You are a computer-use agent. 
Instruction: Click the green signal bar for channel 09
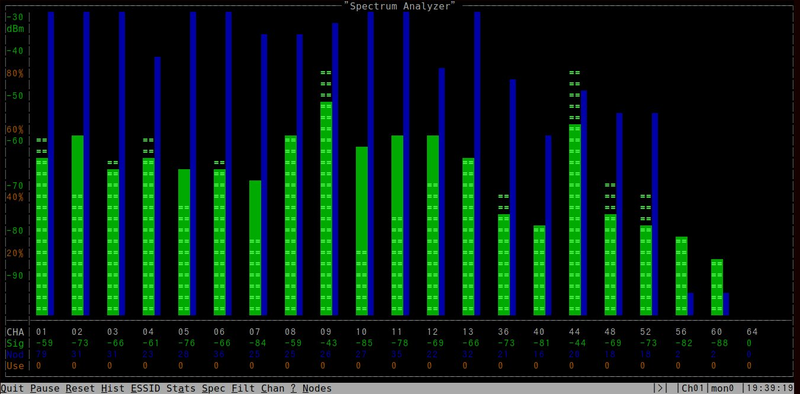click(x=326, y=208)
